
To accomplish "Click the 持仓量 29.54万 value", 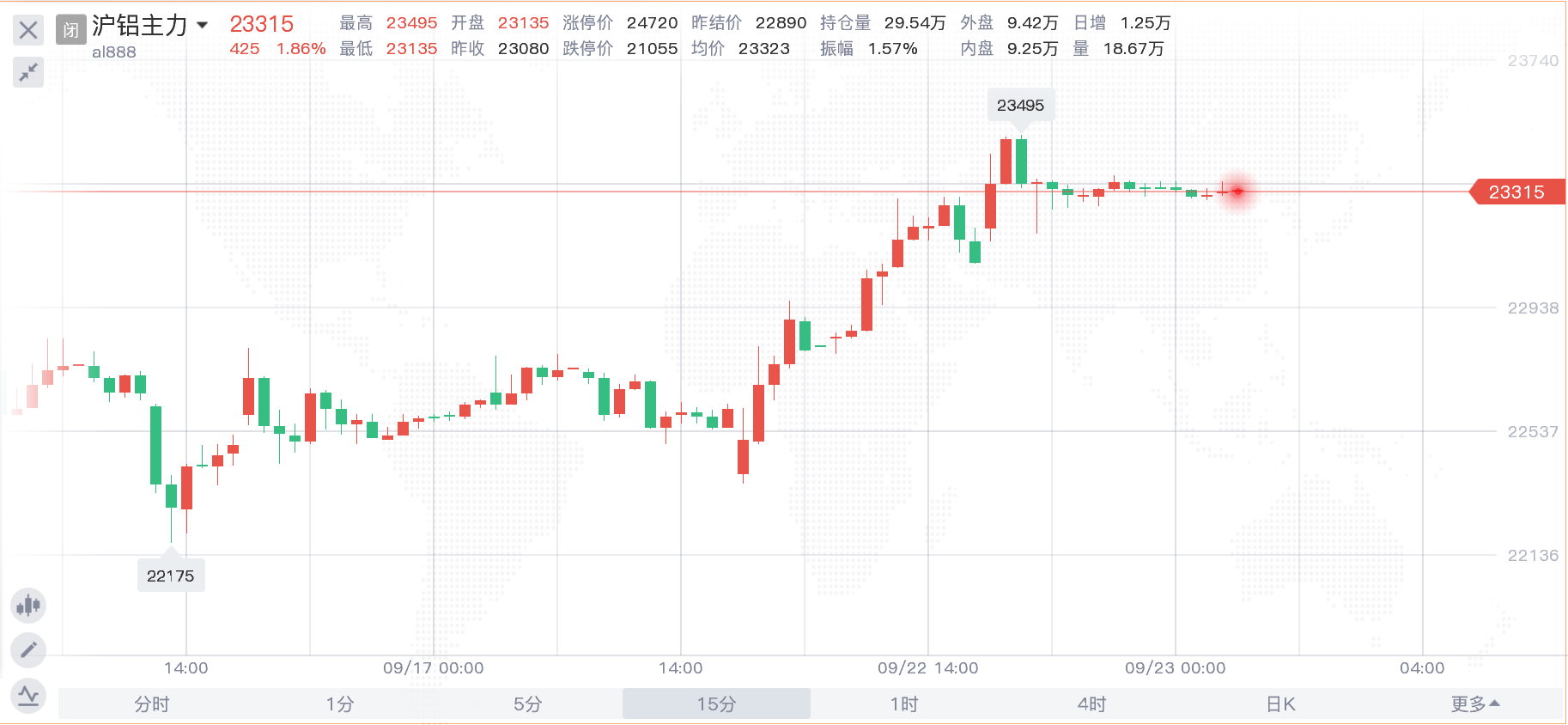I will (915, 23).
